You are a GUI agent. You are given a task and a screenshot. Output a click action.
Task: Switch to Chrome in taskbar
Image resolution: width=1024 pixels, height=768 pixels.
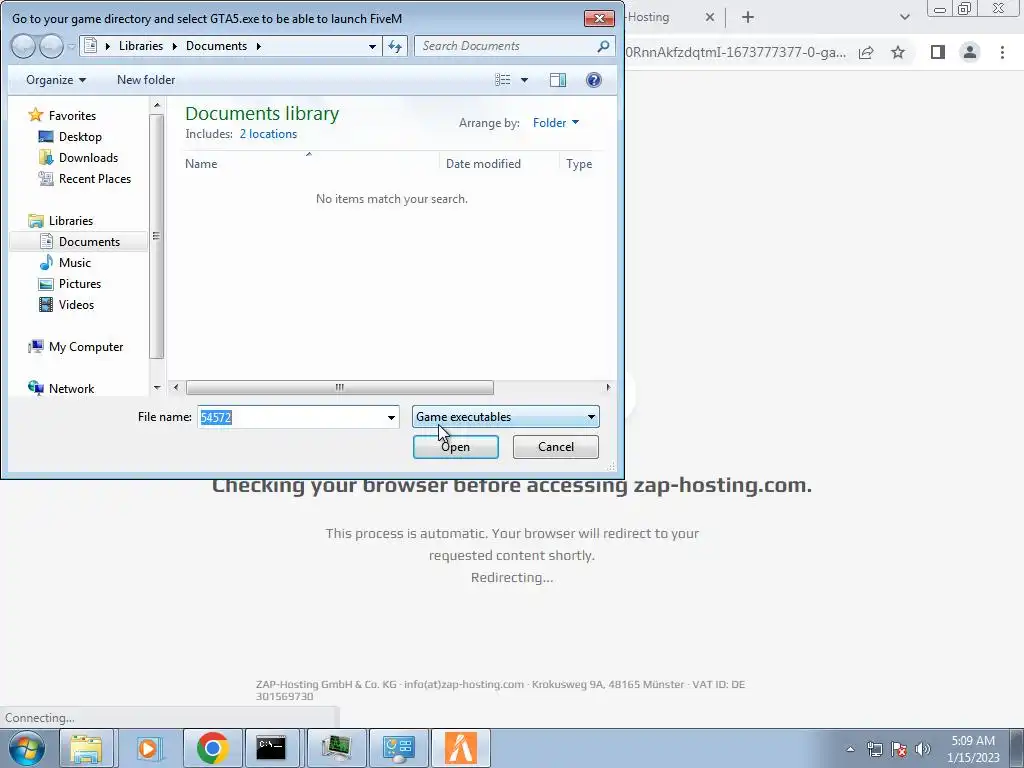tap(212, 748)
